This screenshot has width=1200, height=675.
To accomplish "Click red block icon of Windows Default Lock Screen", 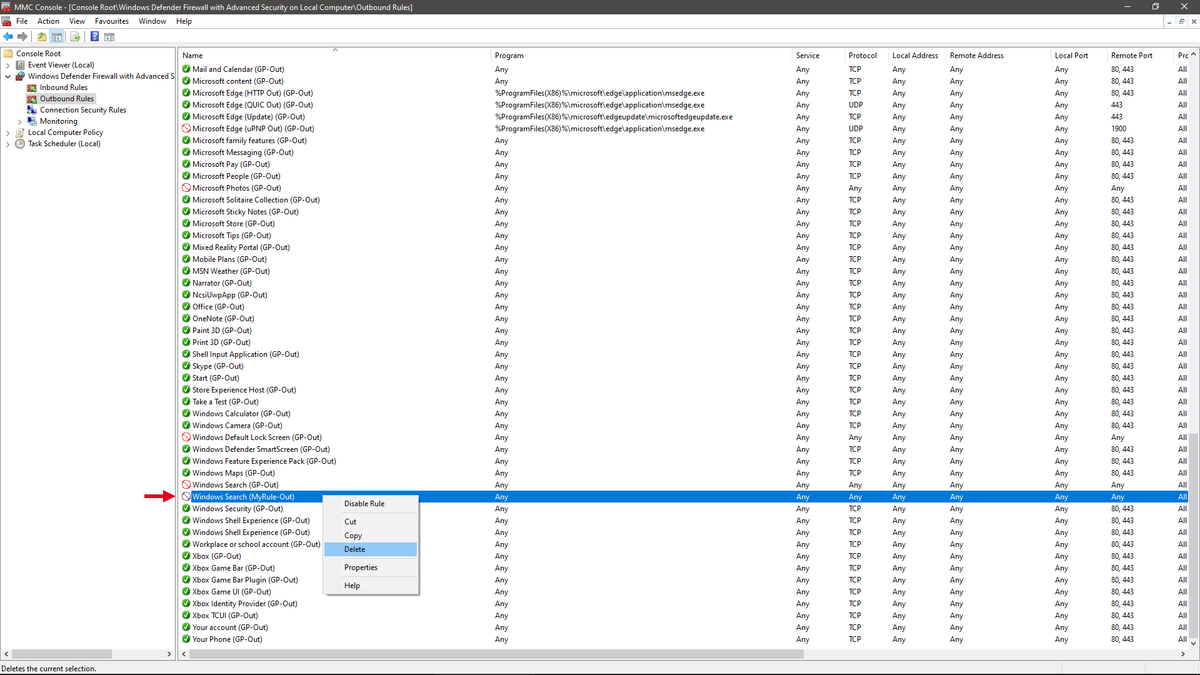I will pos(186,437).
